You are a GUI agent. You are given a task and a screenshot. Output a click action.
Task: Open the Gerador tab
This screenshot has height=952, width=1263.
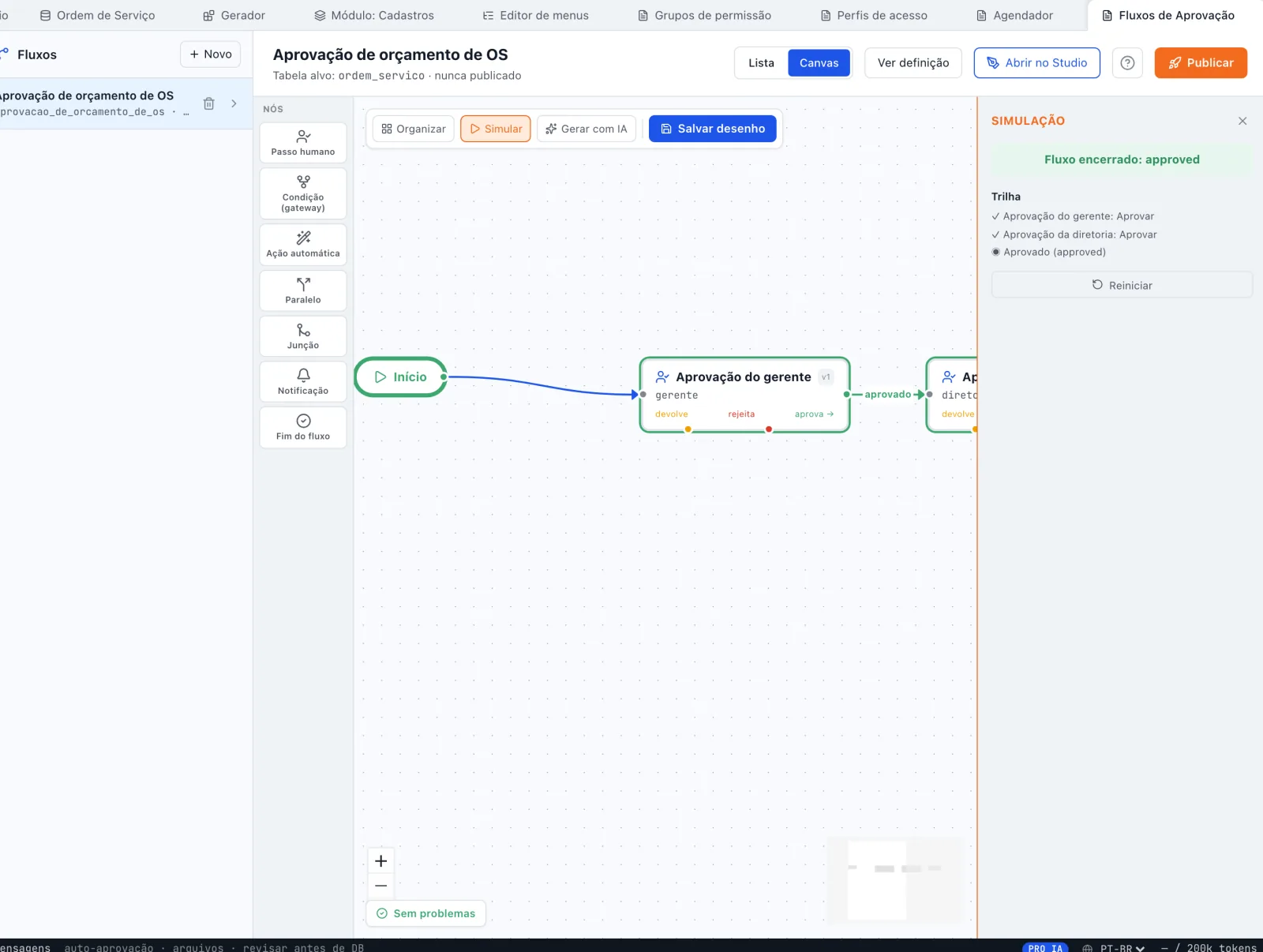(x=234, y=15)
